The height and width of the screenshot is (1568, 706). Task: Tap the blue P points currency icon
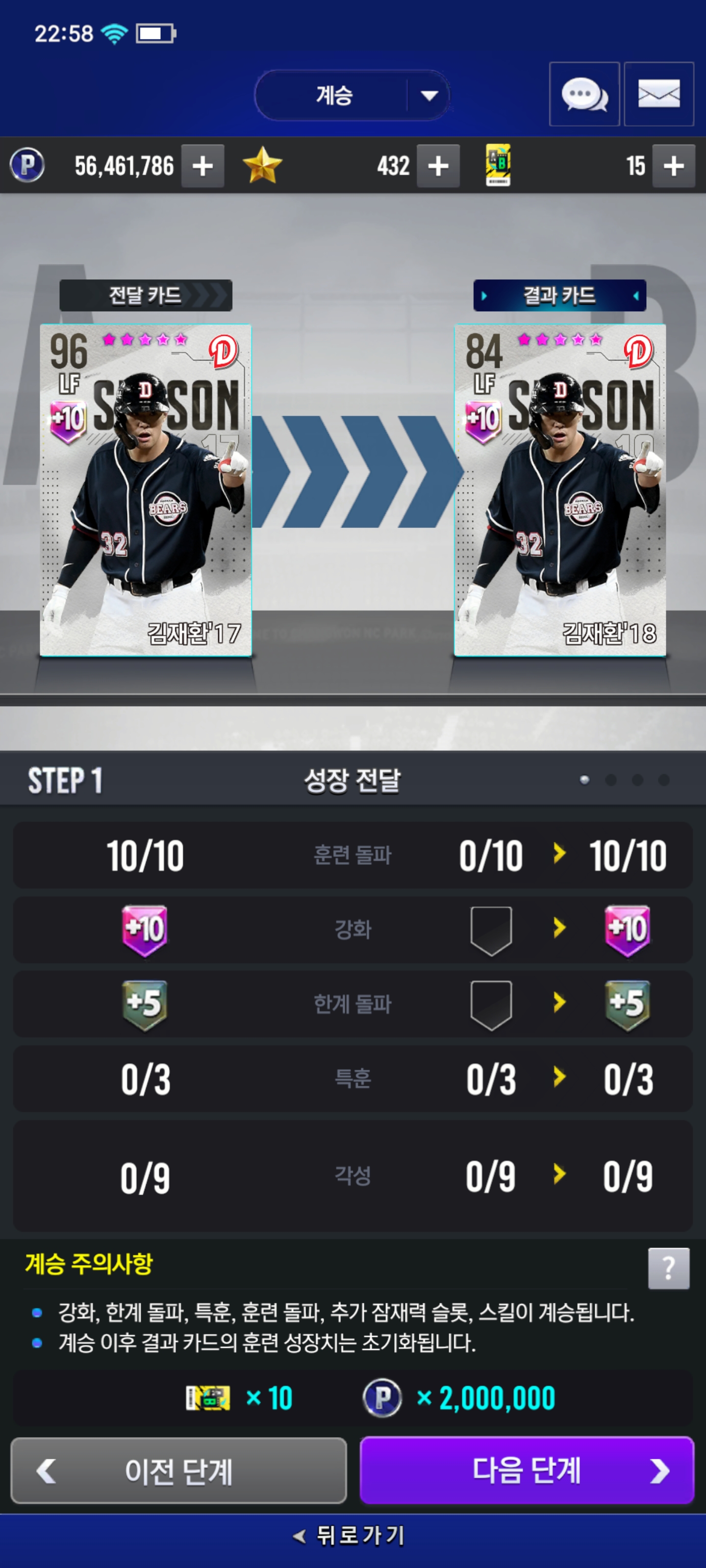(27, 166)
